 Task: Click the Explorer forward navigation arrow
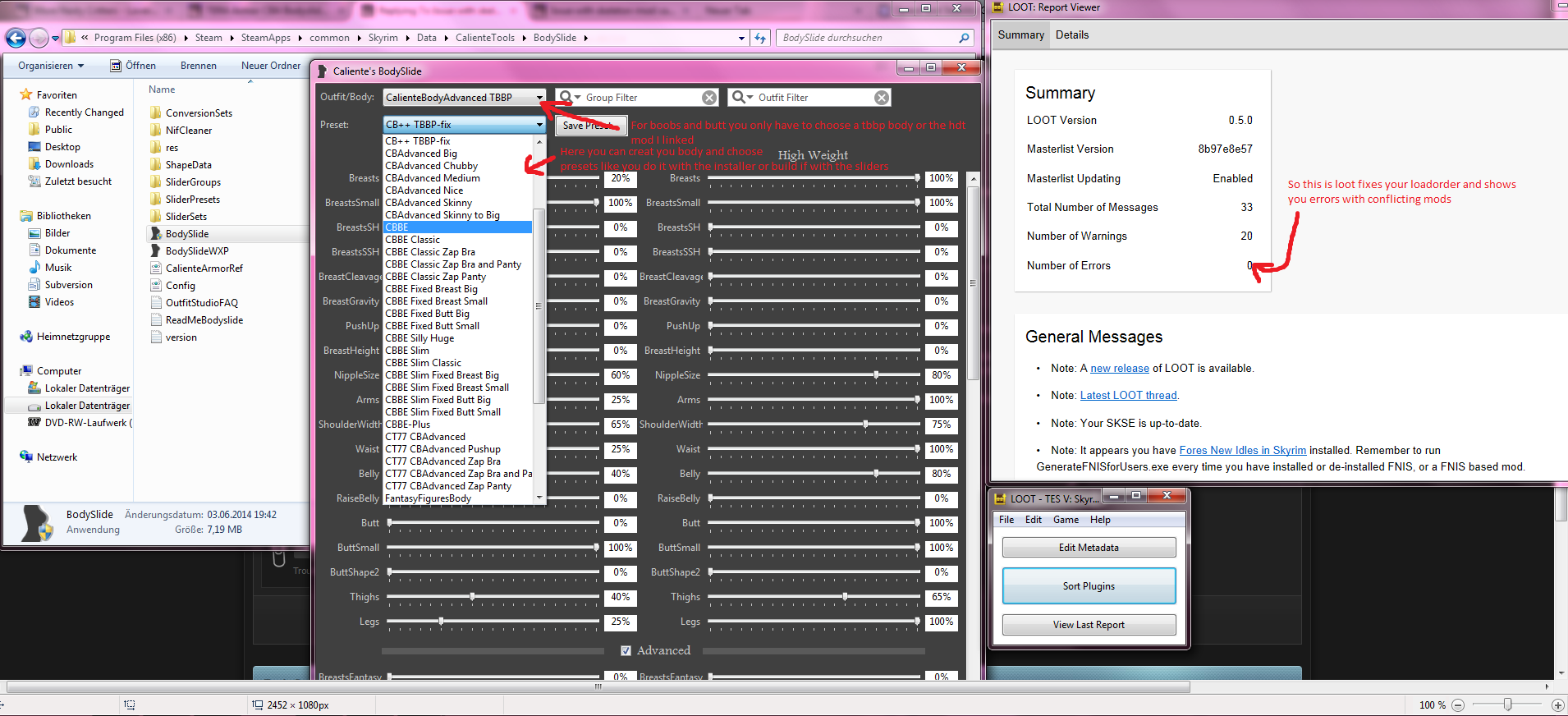[x=39, y=38]
